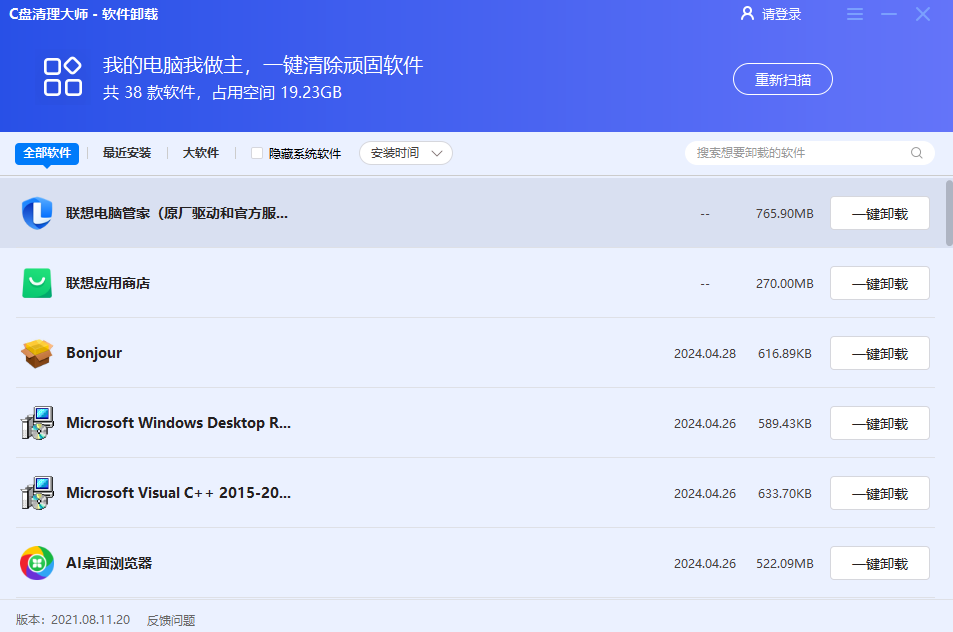Select the Microsoft Windows Desktop R... name
The height and width of the screenshot is (632, 953).
(x=178, y=423)
